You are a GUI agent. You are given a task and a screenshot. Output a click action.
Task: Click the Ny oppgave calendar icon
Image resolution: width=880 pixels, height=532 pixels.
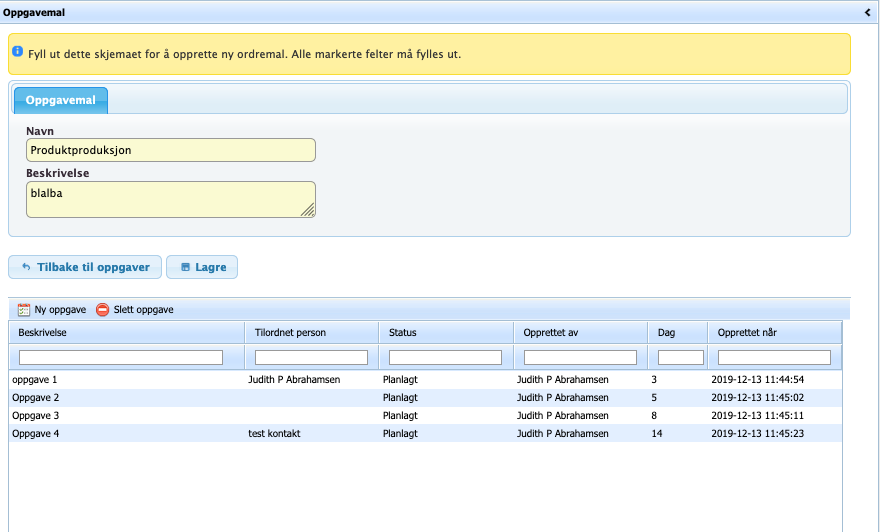pyautogui.click(x=24, y=310)
